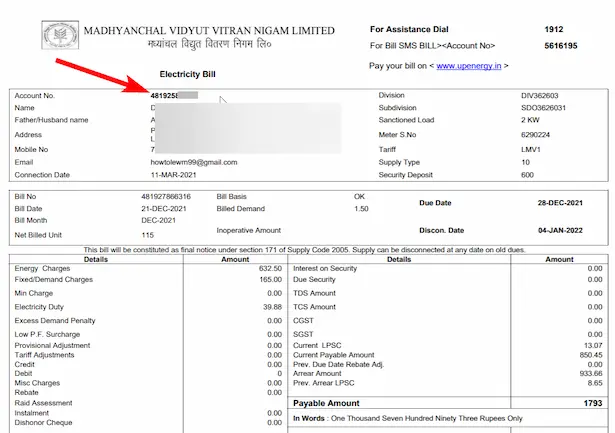Screen dimensions: 615x433
Task: Click electricity duty amount 39.88
Action: click(272, 307)
